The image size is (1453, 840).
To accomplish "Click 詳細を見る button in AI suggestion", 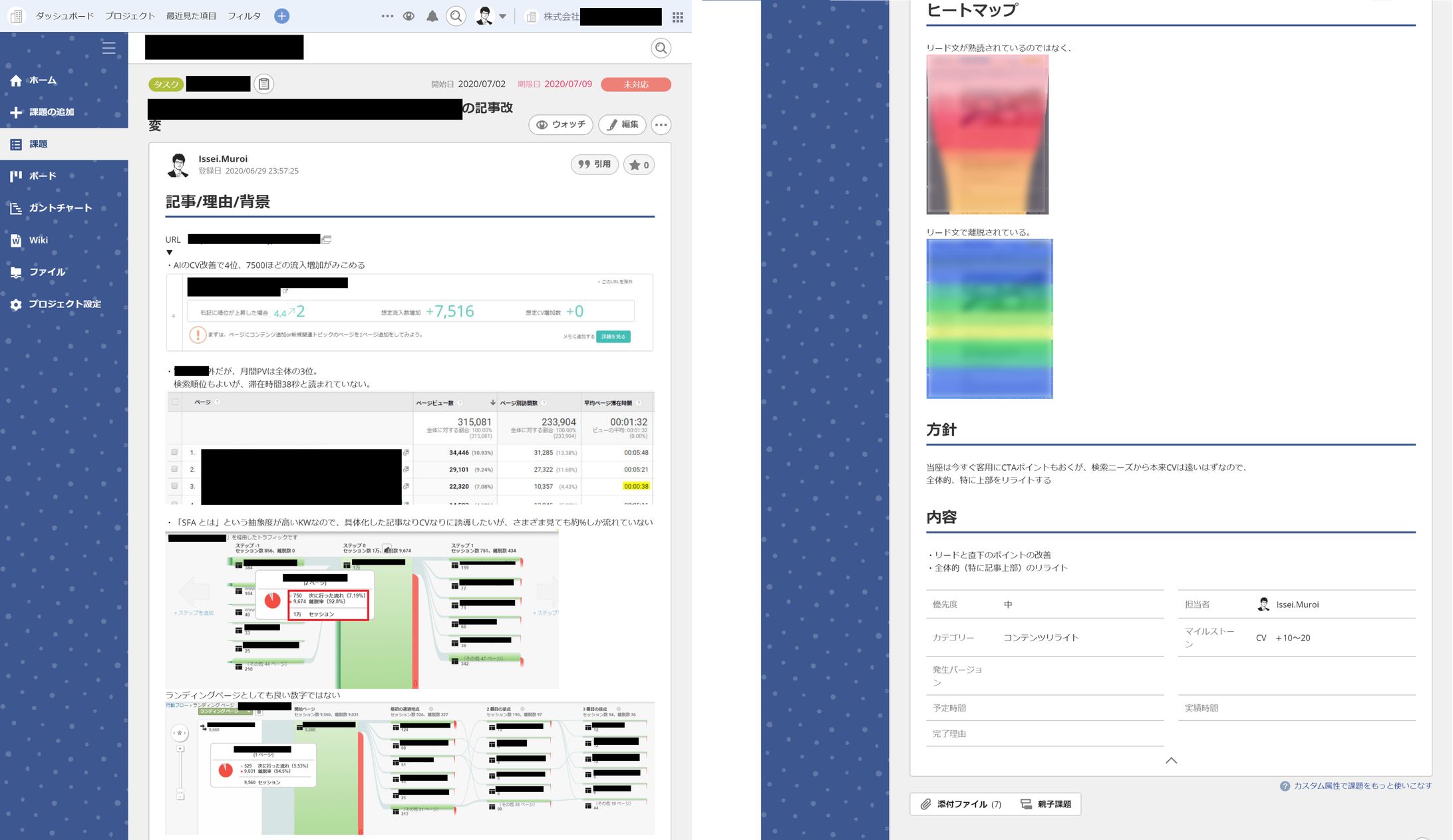I will point(613,337).
